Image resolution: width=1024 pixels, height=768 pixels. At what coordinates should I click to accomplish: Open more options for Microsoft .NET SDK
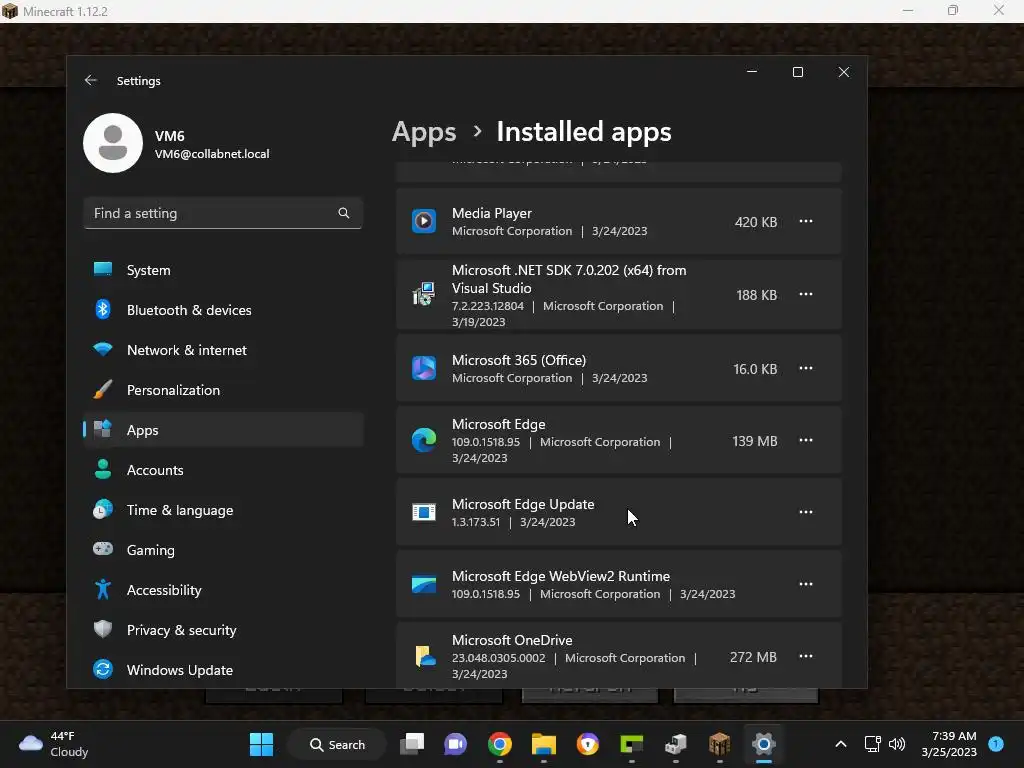point(806,295)
